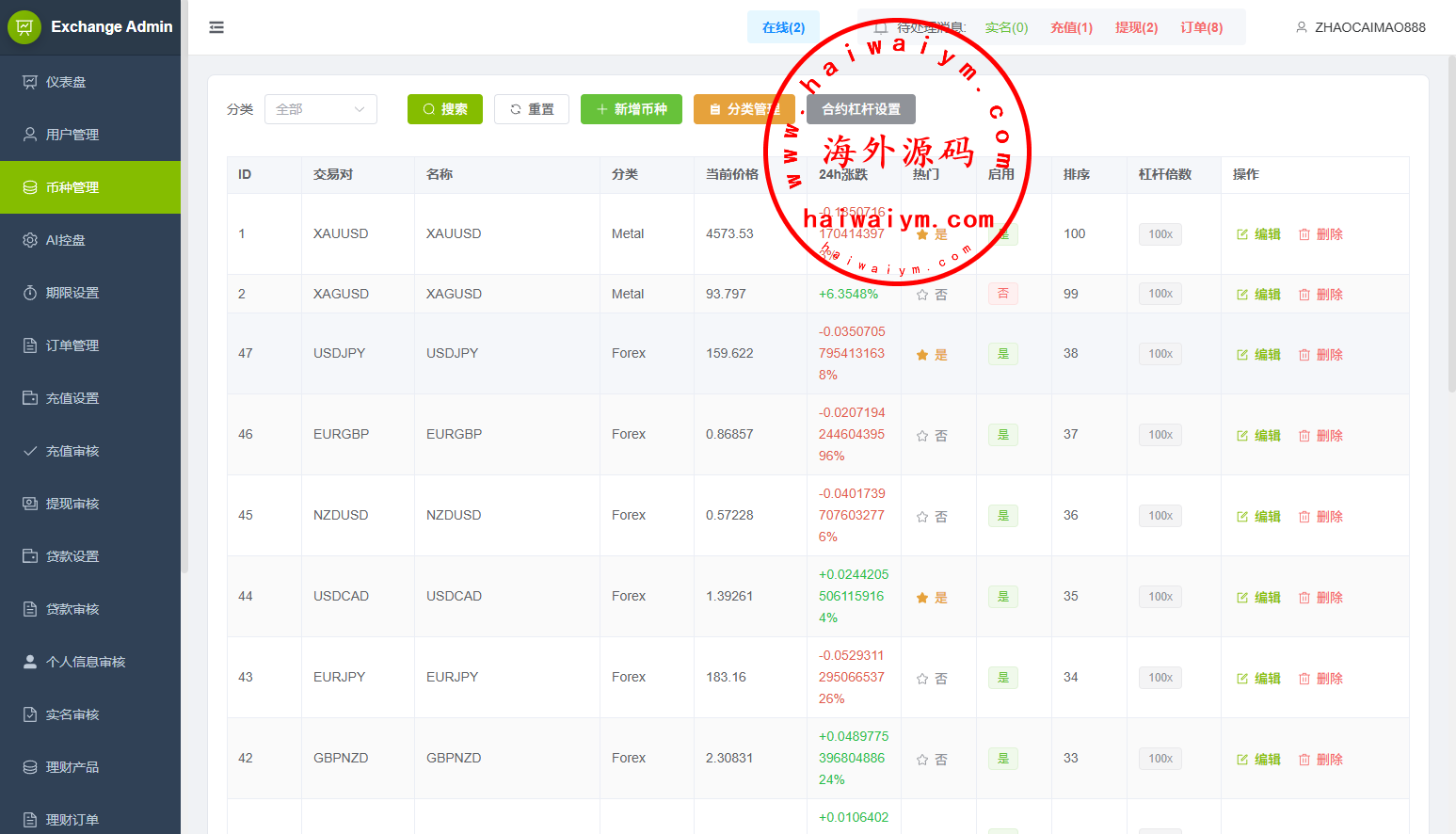Toggle enabled status tag for XAGUSD
Screen dimensions: 1456x834
[x=1002, y=294]
